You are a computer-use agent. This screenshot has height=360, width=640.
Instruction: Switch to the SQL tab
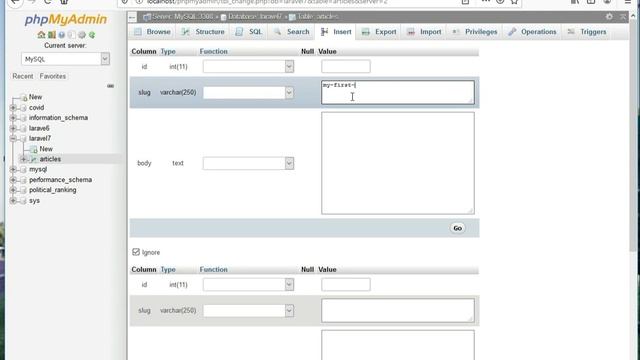[249, 32]
